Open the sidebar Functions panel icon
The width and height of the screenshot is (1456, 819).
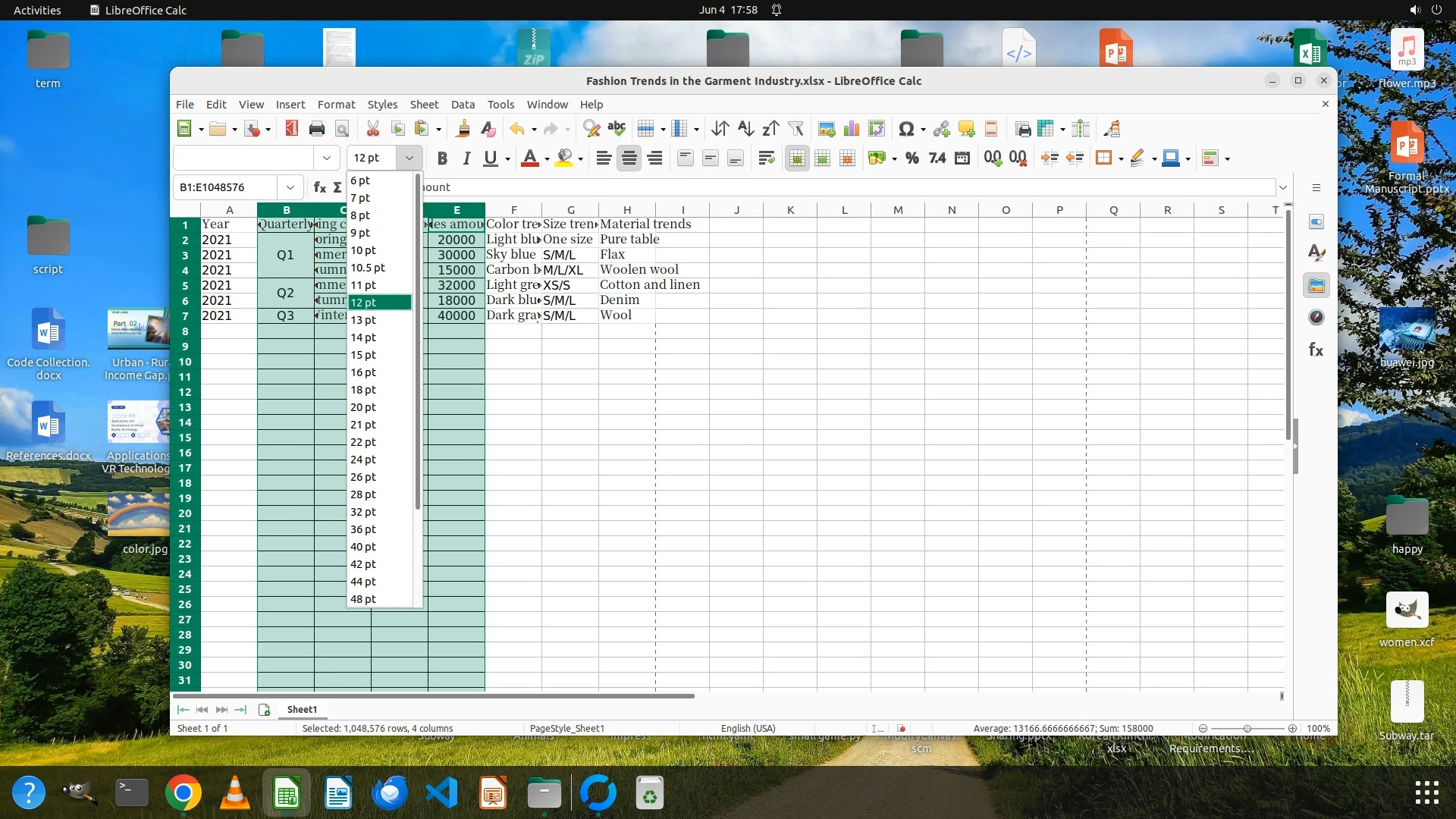pyautogui.click(x=1316, y=350)
